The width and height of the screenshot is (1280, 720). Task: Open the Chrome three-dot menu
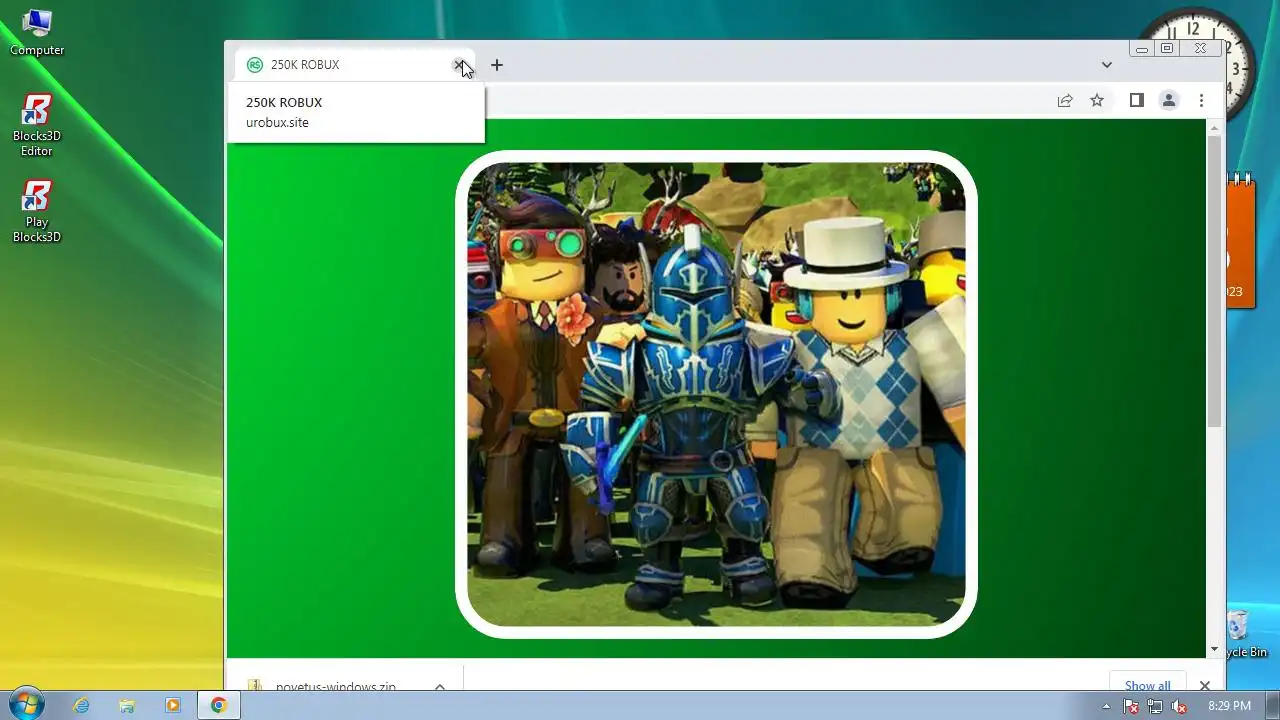click(x=1201, y=100)
